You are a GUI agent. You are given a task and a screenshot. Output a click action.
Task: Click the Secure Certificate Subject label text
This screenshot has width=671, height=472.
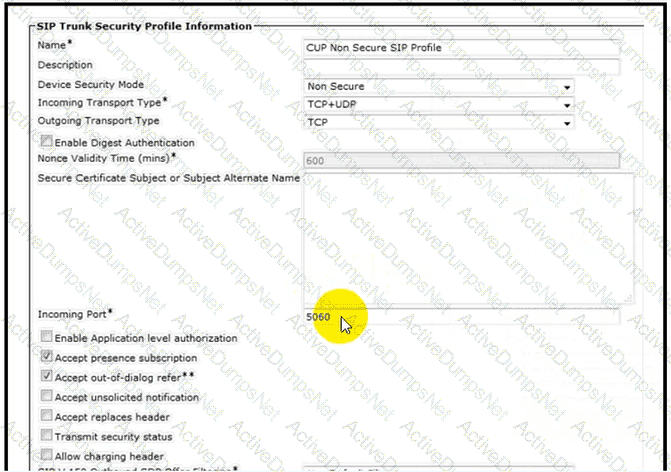tap(168, 178)
